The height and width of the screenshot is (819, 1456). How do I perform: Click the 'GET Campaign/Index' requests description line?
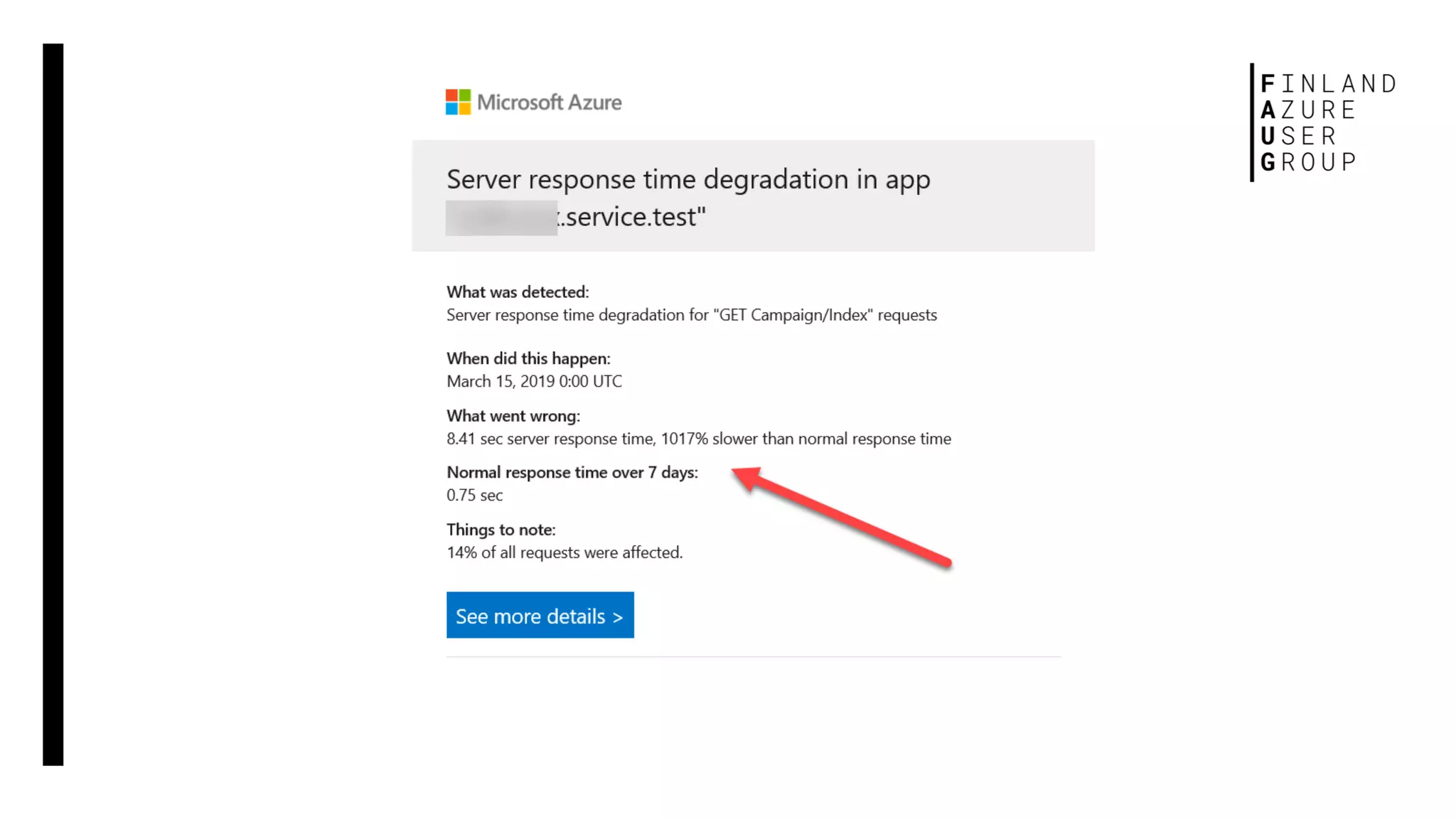(691, 315)
